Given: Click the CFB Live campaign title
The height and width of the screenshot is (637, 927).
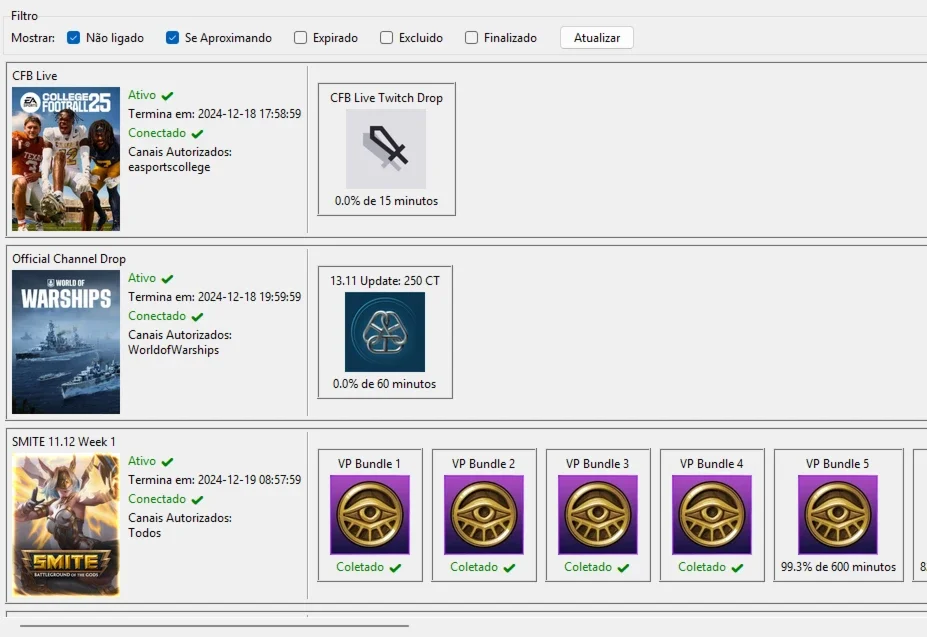Looking at the screenshot, I should [35, 76].
